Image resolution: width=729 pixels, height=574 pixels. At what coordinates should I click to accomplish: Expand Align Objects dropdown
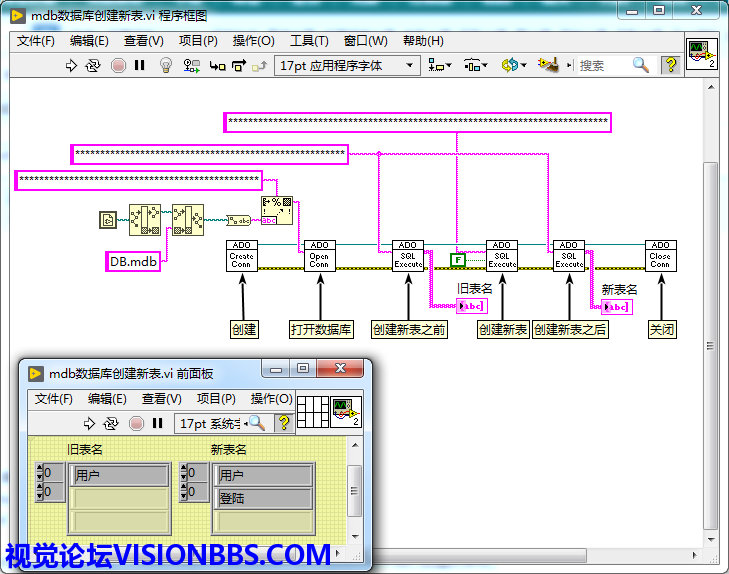pyautogui.click(x=439, y=65)
